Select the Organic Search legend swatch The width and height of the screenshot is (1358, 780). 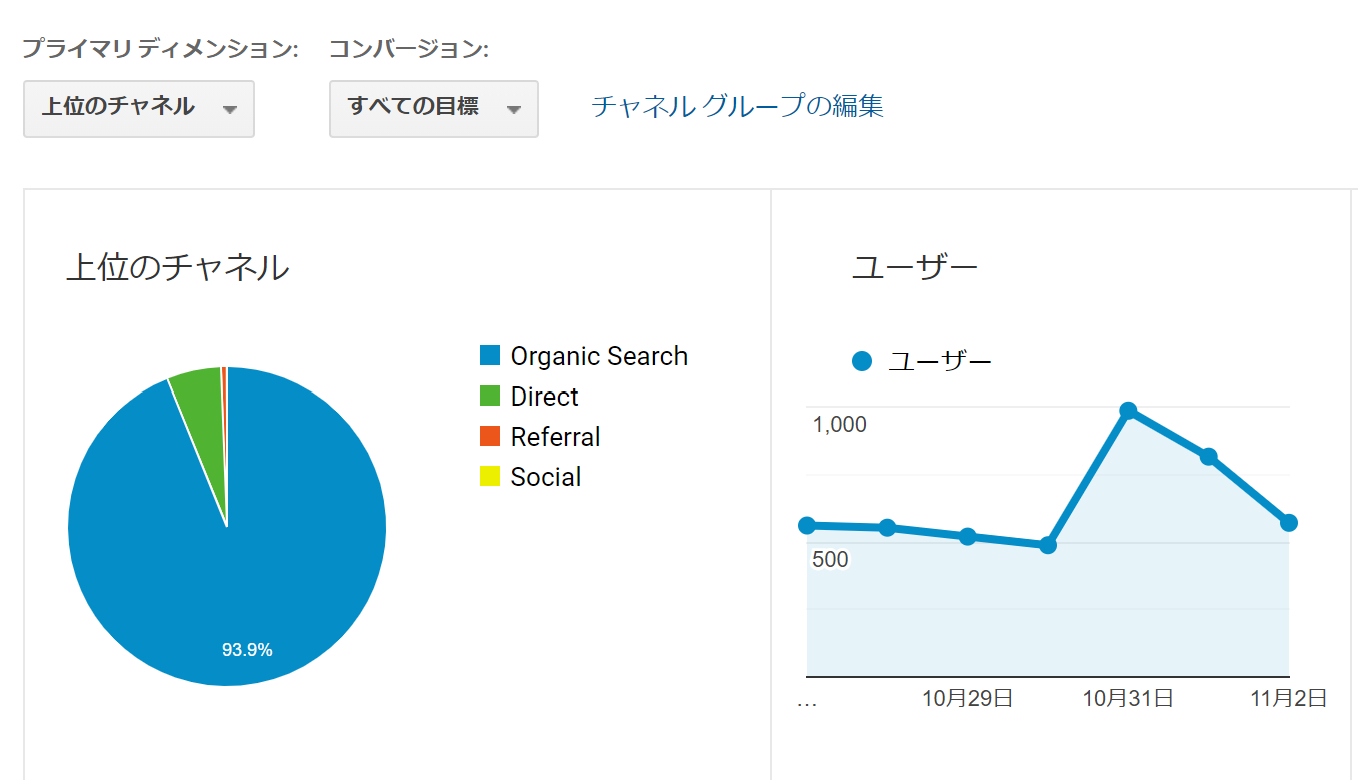[489, 355]
